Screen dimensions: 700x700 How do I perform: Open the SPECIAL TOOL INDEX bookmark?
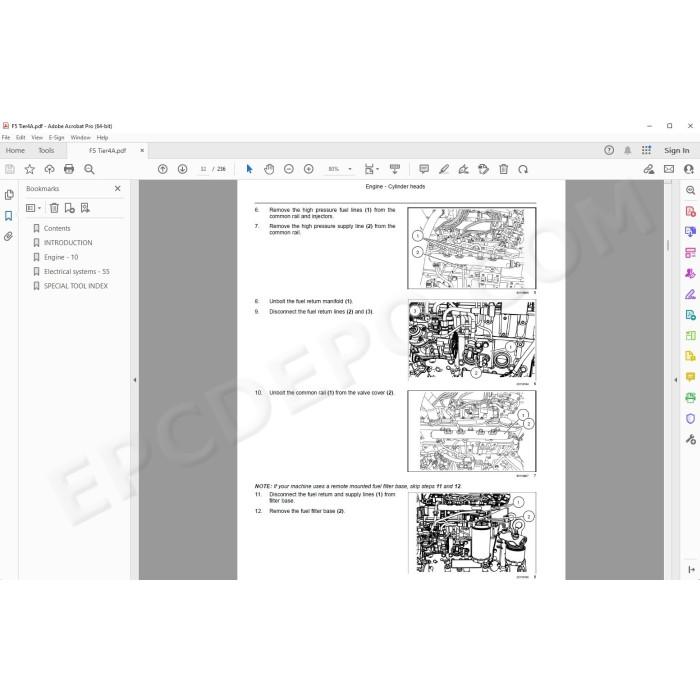tap(76, 286)
